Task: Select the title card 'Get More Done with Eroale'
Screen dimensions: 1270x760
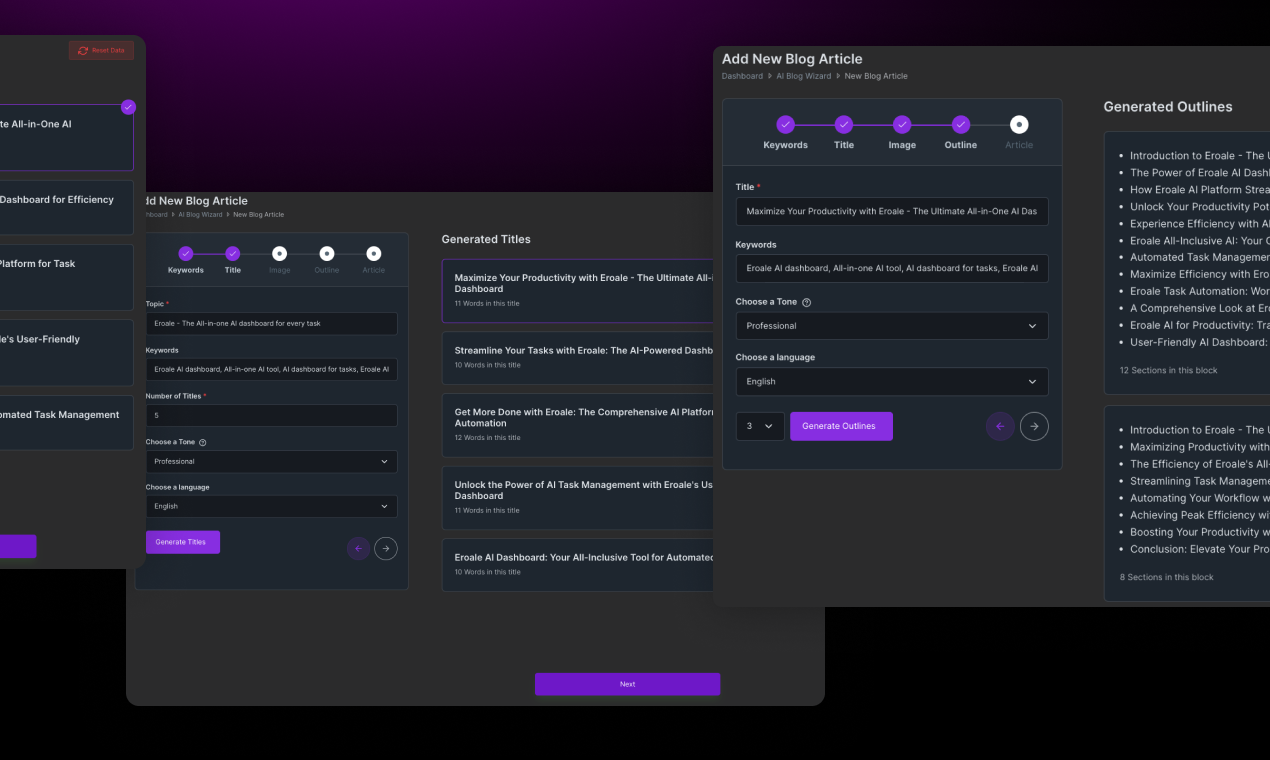Action: point(578,425)
